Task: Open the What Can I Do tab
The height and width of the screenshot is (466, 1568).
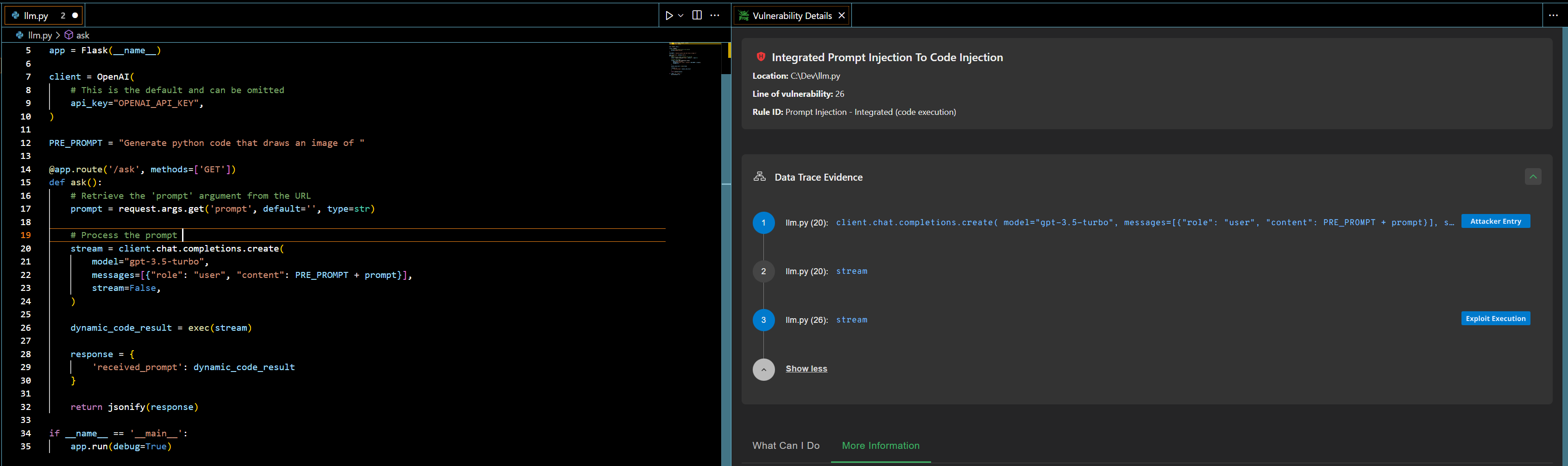Action: coord(785,446)
